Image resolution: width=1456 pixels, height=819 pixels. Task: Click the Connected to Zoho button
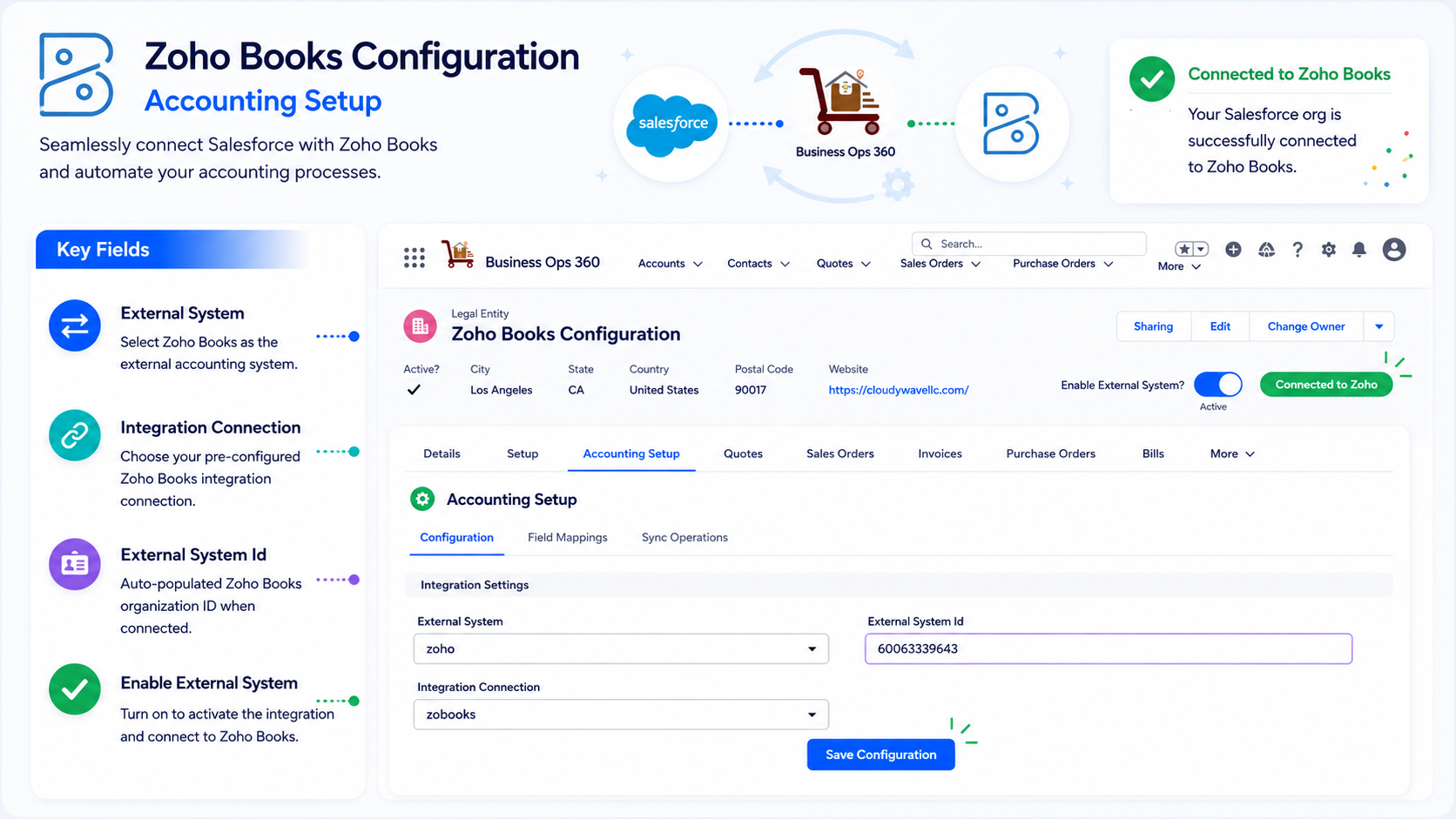(1326, 385)
